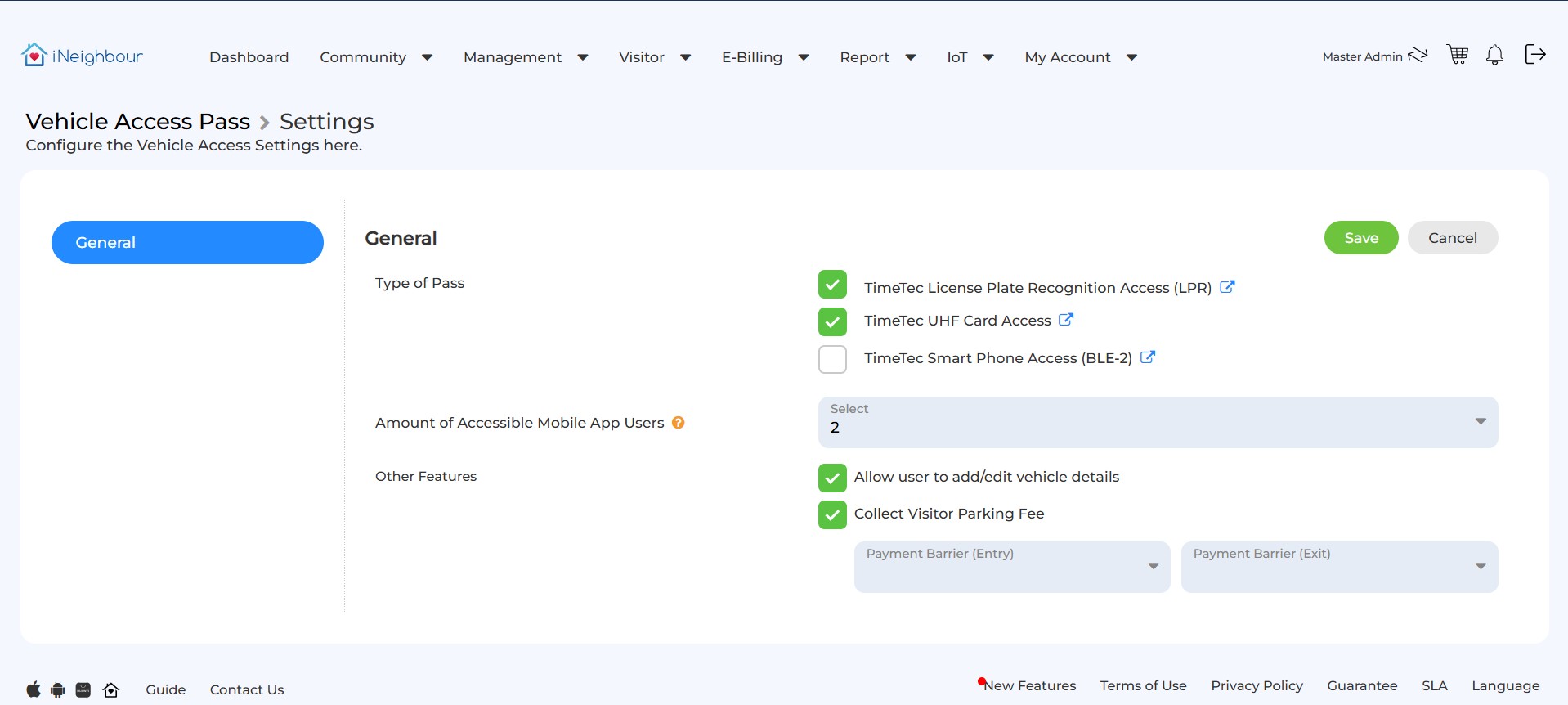Viewport: 1568px width, 705px height.
Task: Click the help icon beside Mobile App Users
Action: coord(678,423)
